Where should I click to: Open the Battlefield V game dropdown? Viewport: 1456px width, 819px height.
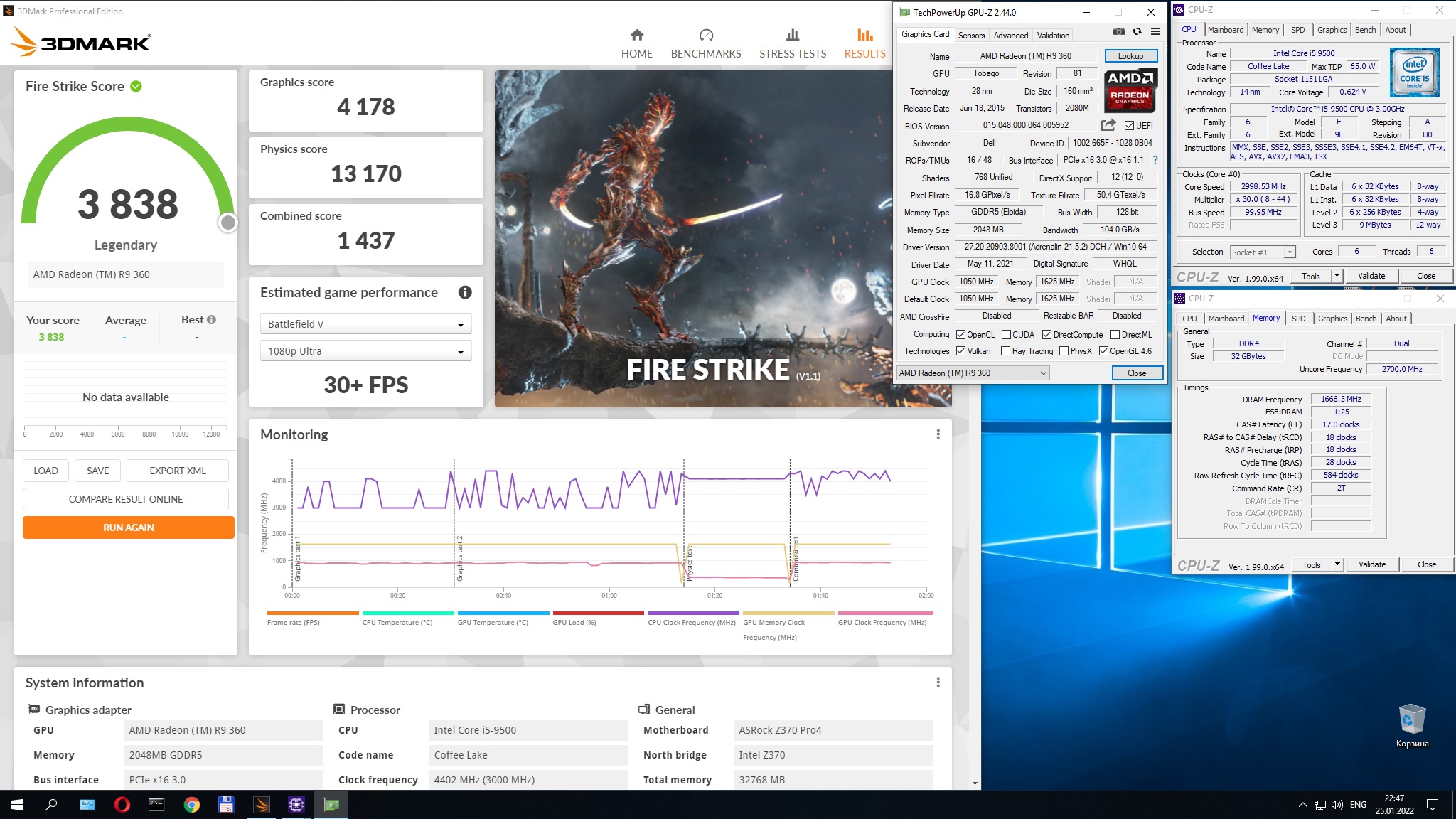click(365, 324)
